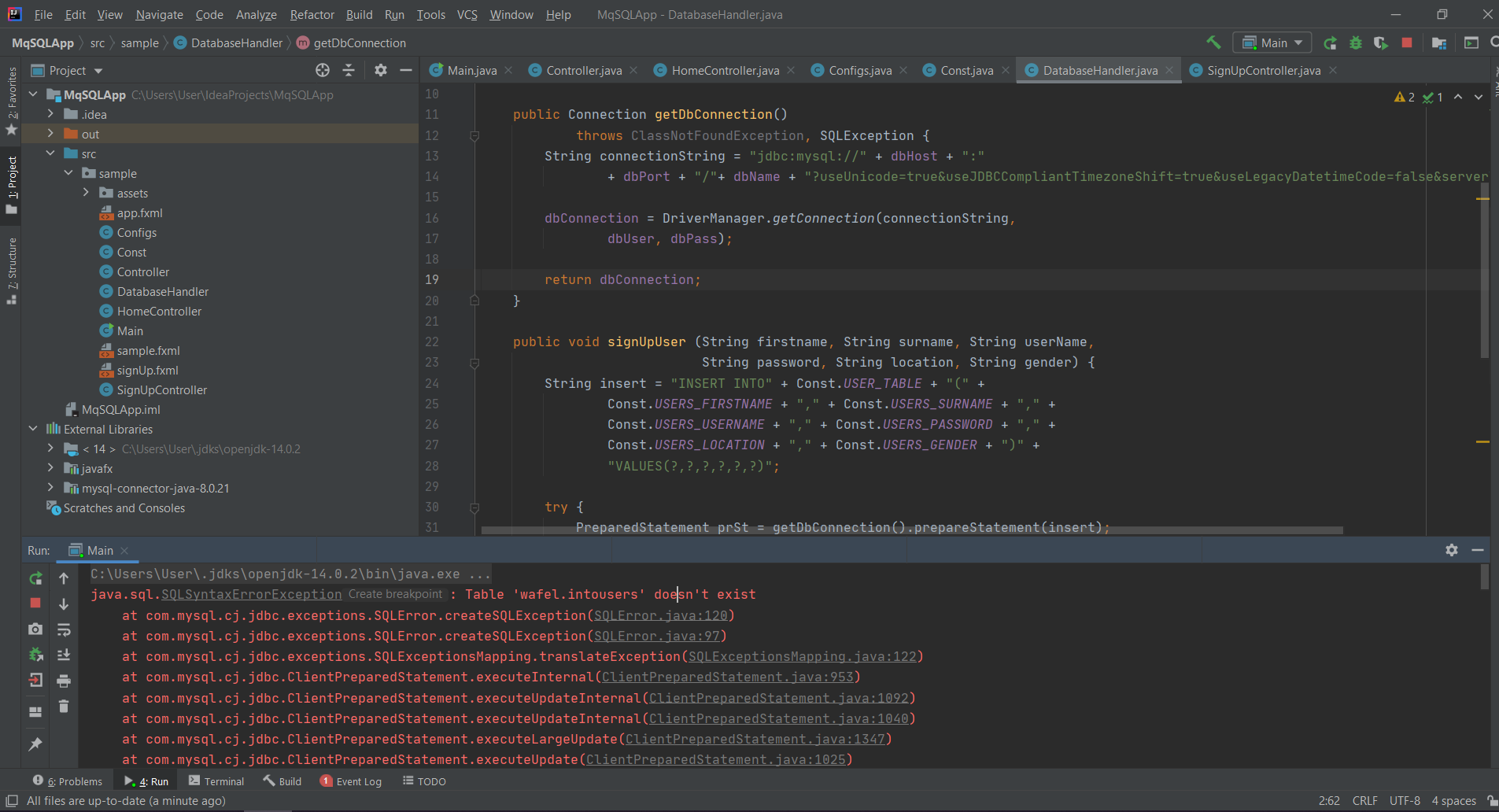Image resolution: width=1499 pixels, height=812 pixels.
Task: Click the Build project hammer icon
Action: tap(1213, 42)
